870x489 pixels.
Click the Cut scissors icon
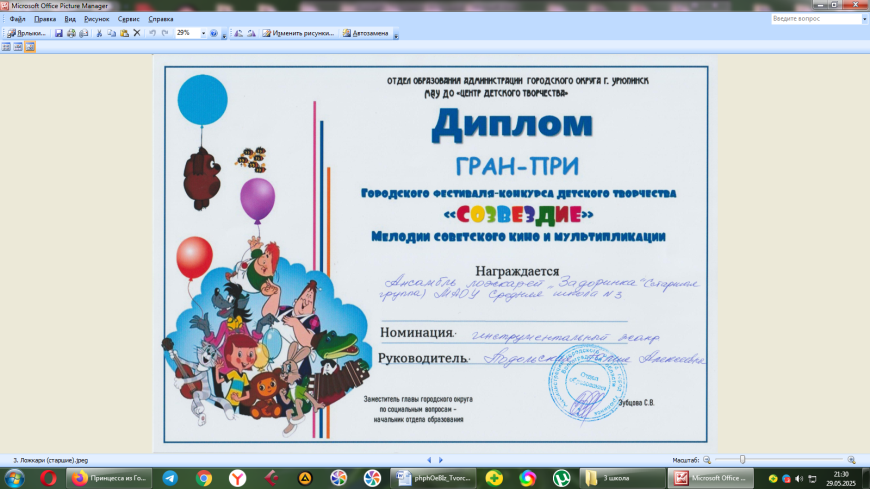pyautogui.click(x=99, y=33)
